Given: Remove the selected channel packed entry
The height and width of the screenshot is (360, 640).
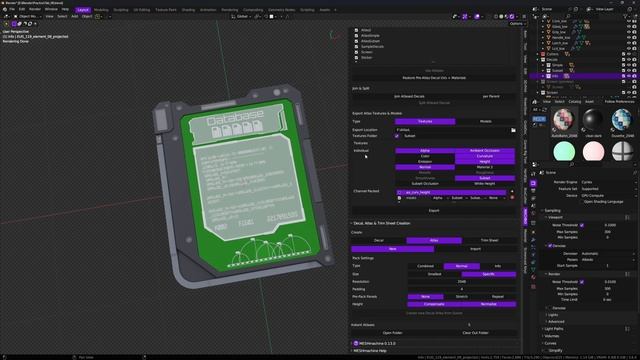Looking at the screenshot, I should [x=512, y=198].
